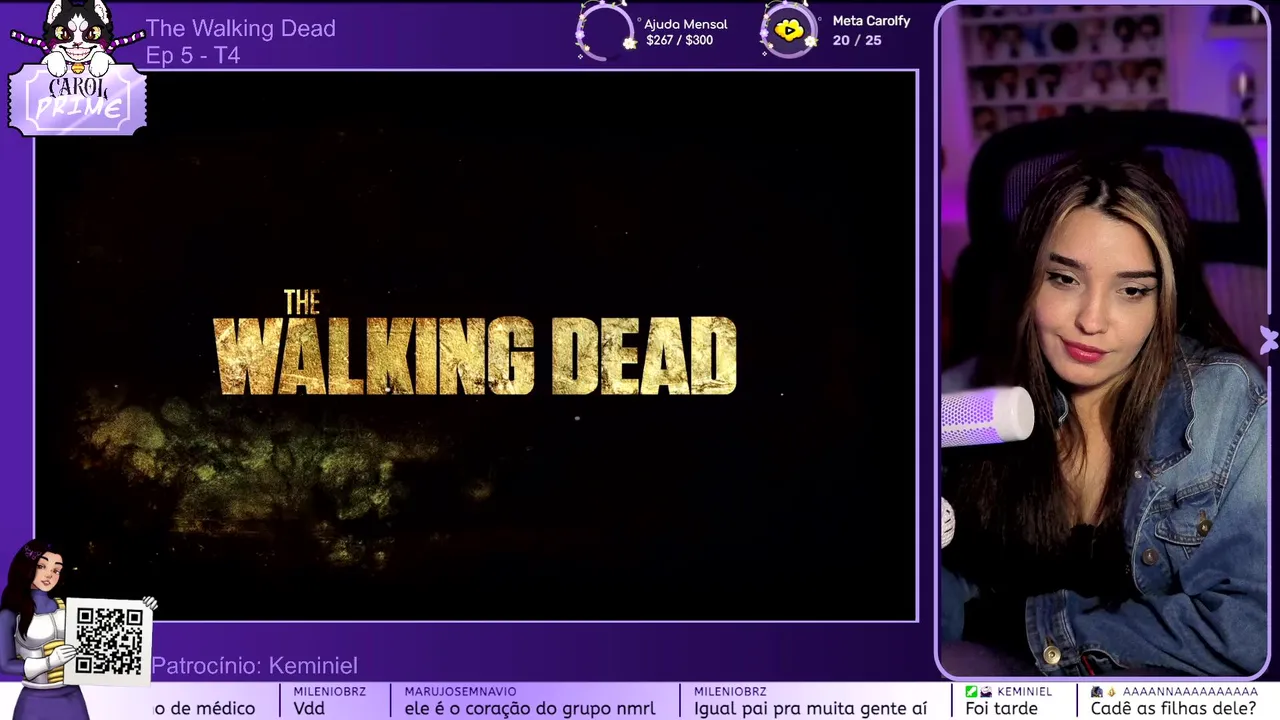Screen dimensions: 1280x720
Task: Click the streamer's webcam feed
Action: coord(1104,342)
